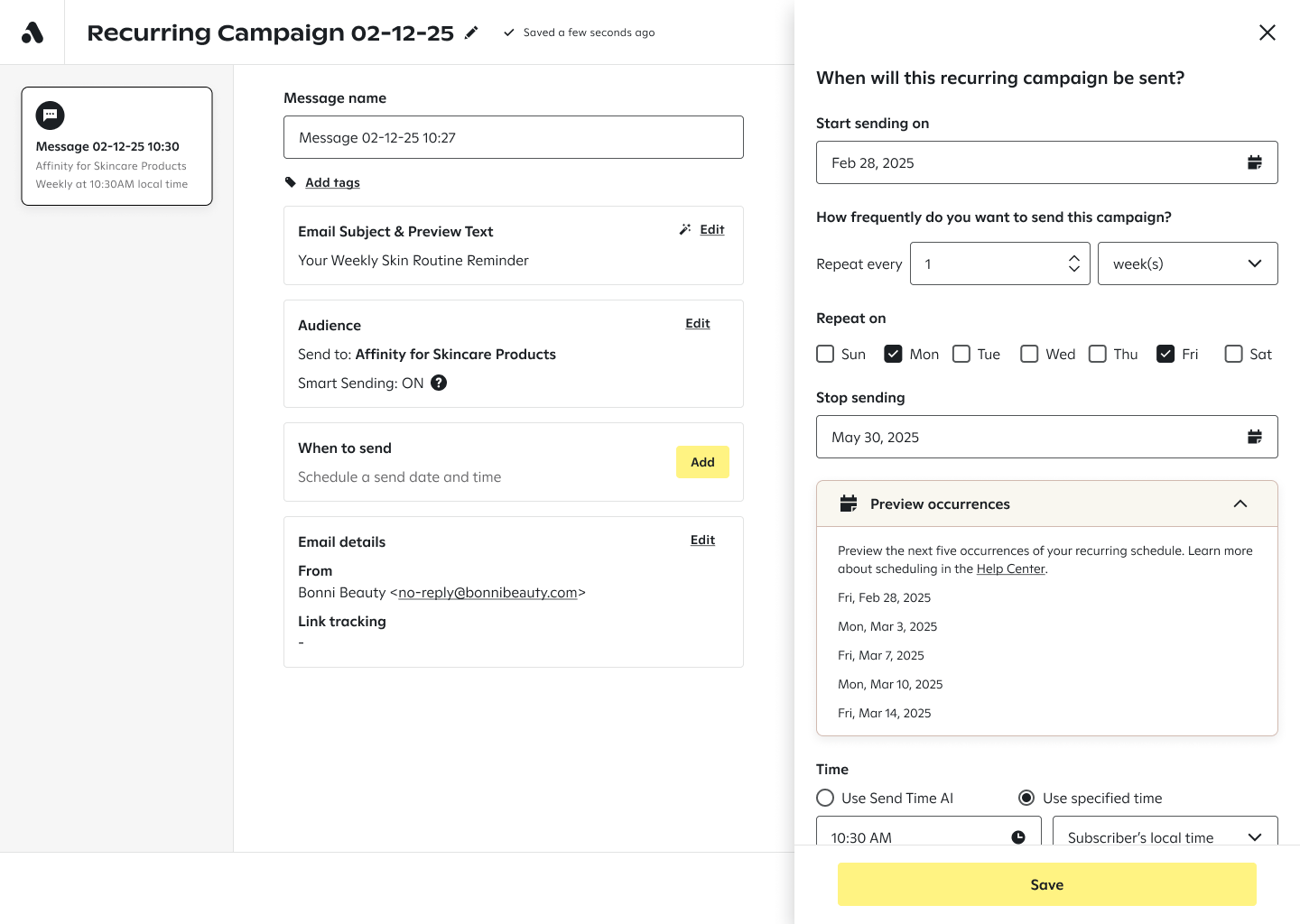Click Add in When to send
The image size is (1300, 924).
click(702, 462)
